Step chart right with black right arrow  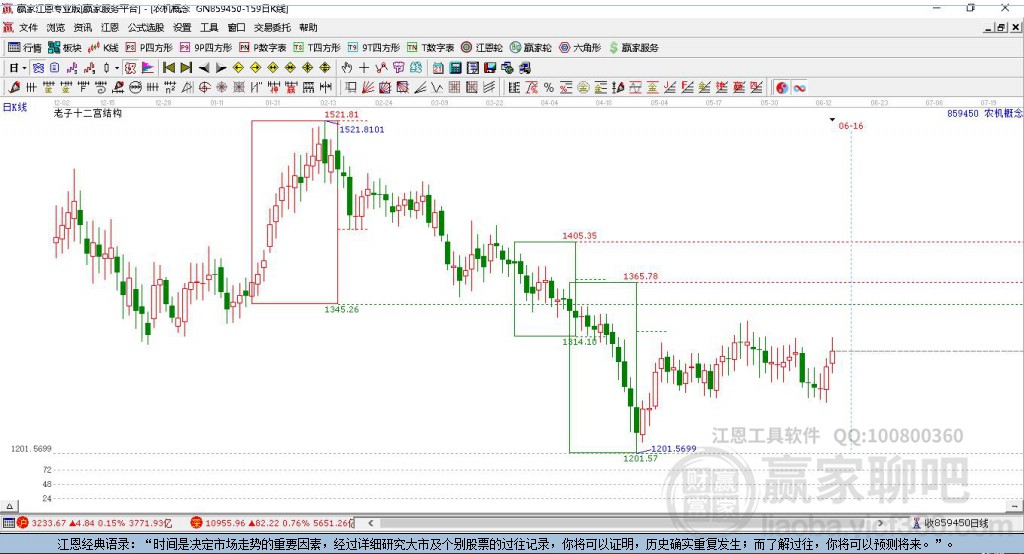coord(221,68)
